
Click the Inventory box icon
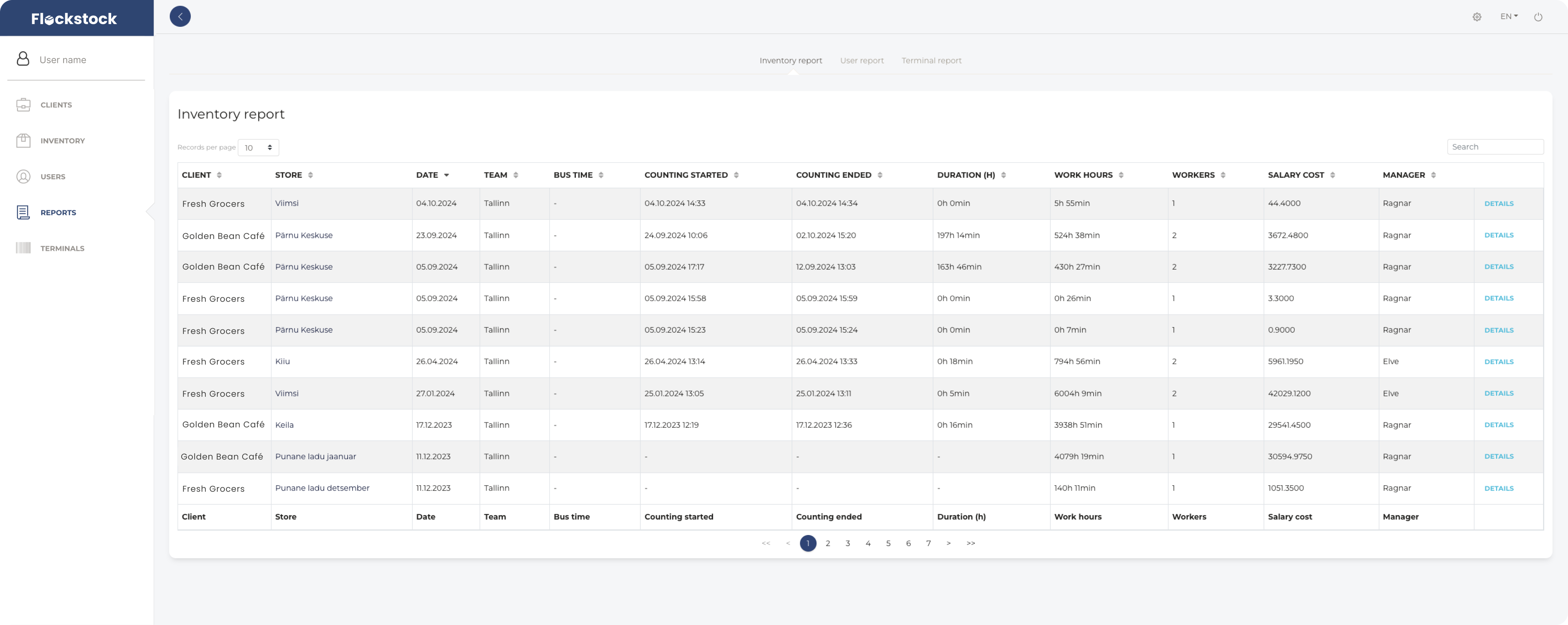pyautogui.click(x=23, y=141)
